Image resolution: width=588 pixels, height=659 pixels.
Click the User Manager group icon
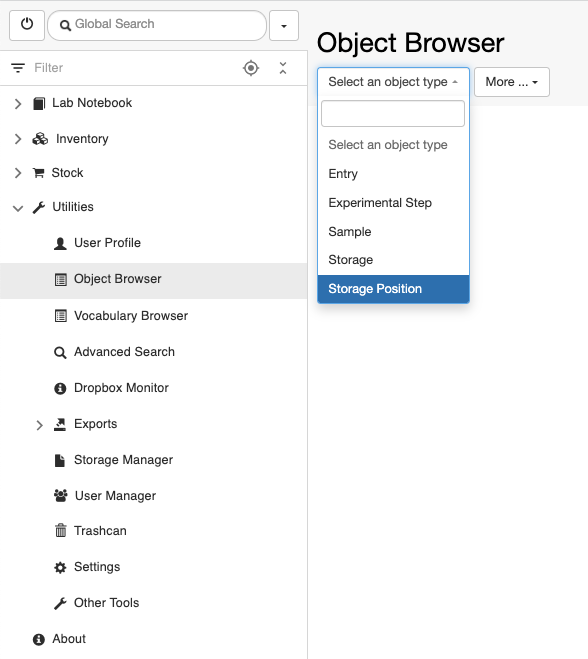pyautogui.click(x=61, y=496)
